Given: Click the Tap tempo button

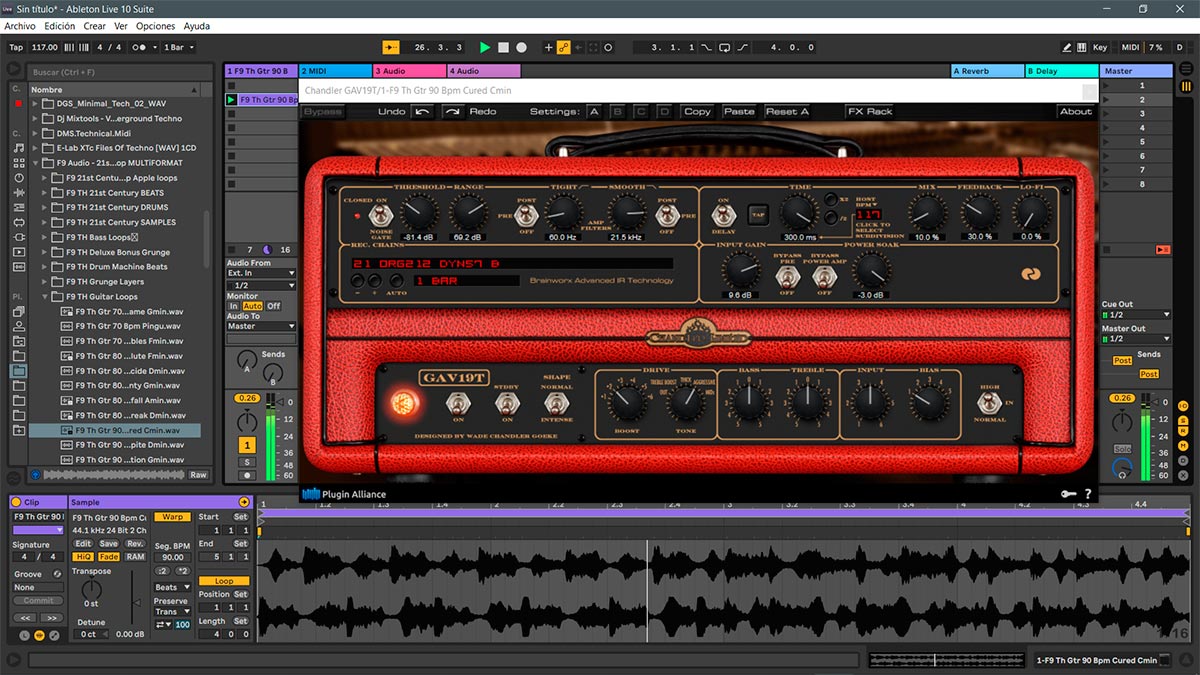Looking at the screenshot, I should (16, 47).
